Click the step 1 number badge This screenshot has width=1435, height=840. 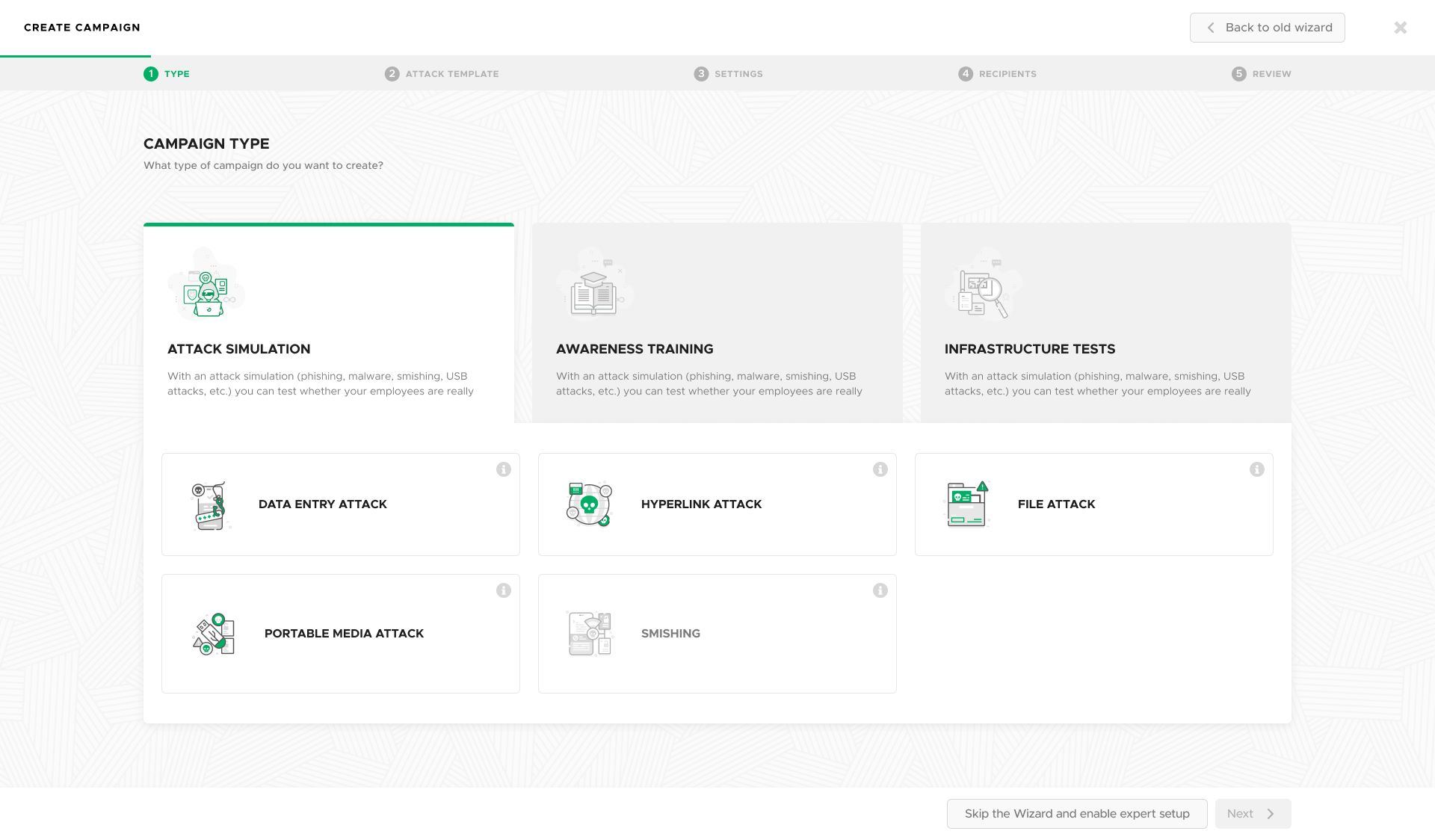(151, 74)
